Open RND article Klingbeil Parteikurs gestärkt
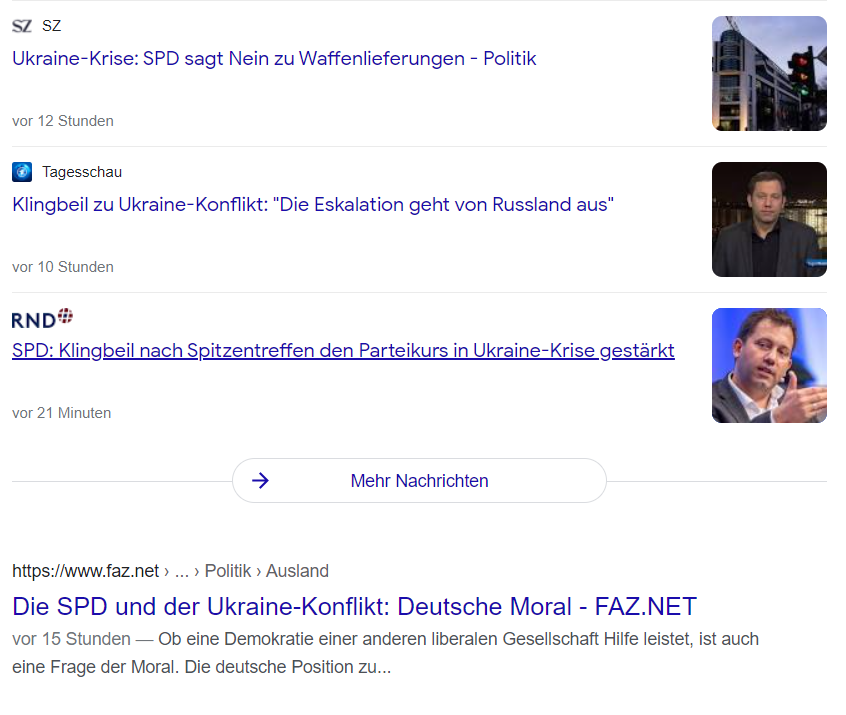846x715 pixels. tap(343, 351)
